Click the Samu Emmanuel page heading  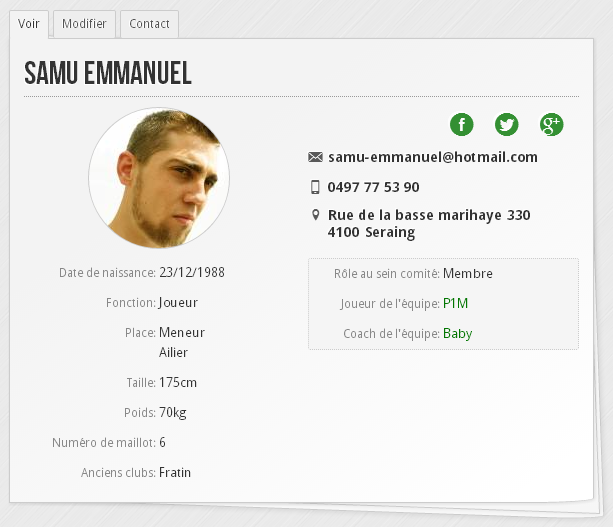108,73
